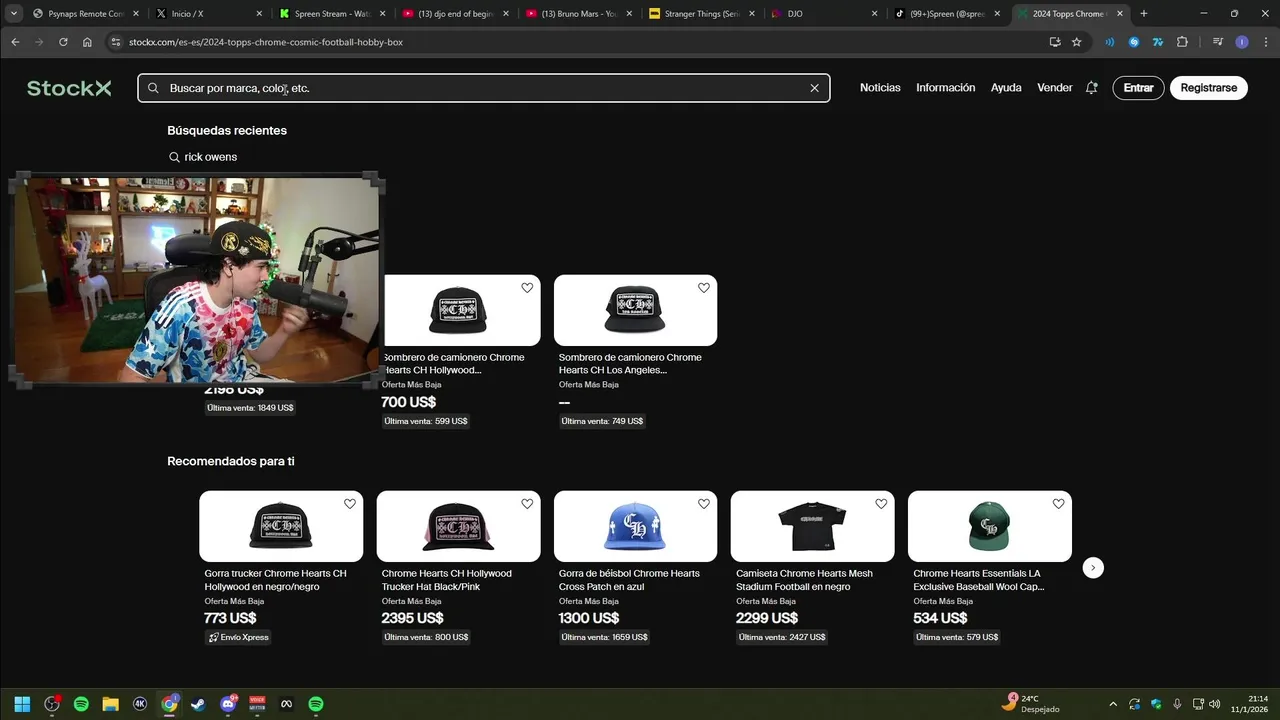Open File Explorer from the taskbar
1280x720 pixels.
coord(110,704)
